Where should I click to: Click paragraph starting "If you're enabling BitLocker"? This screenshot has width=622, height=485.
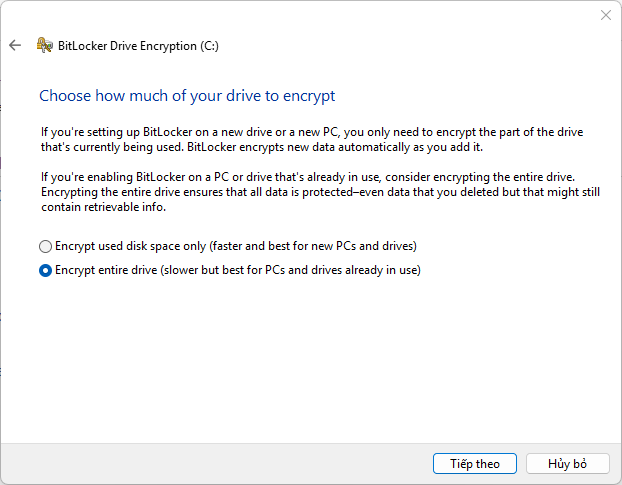[321, 192]
